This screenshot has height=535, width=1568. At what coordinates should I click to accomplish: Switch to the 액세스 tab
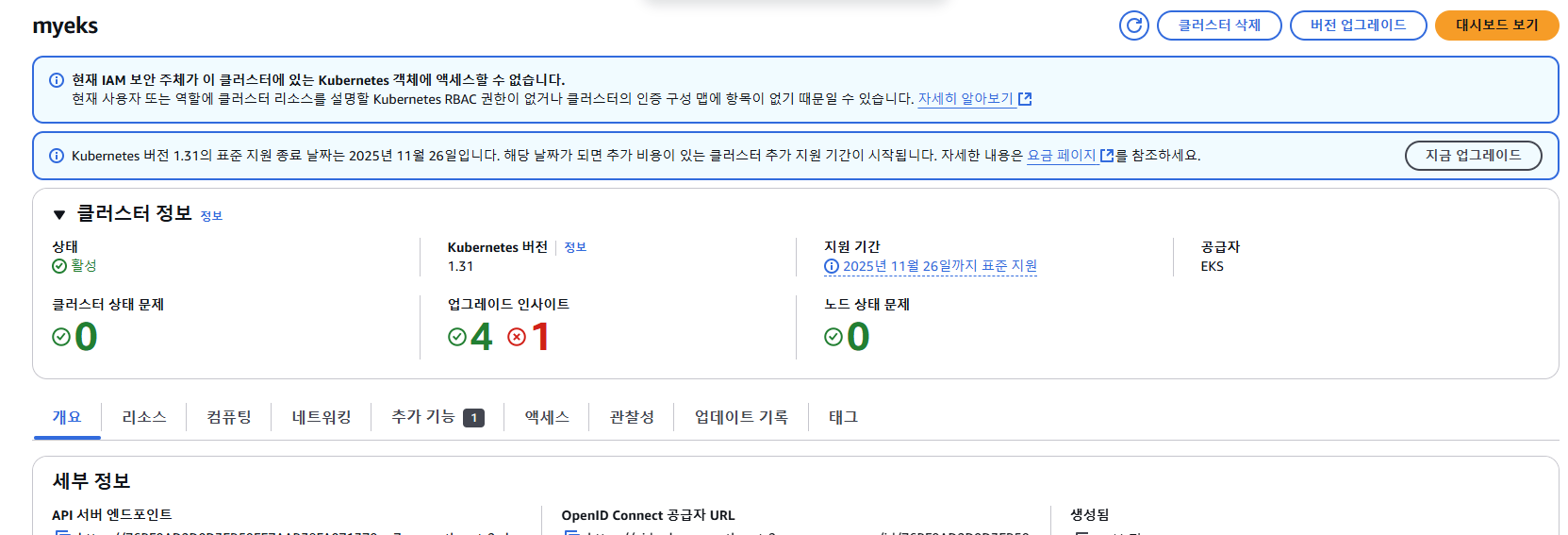click(547, 417)
